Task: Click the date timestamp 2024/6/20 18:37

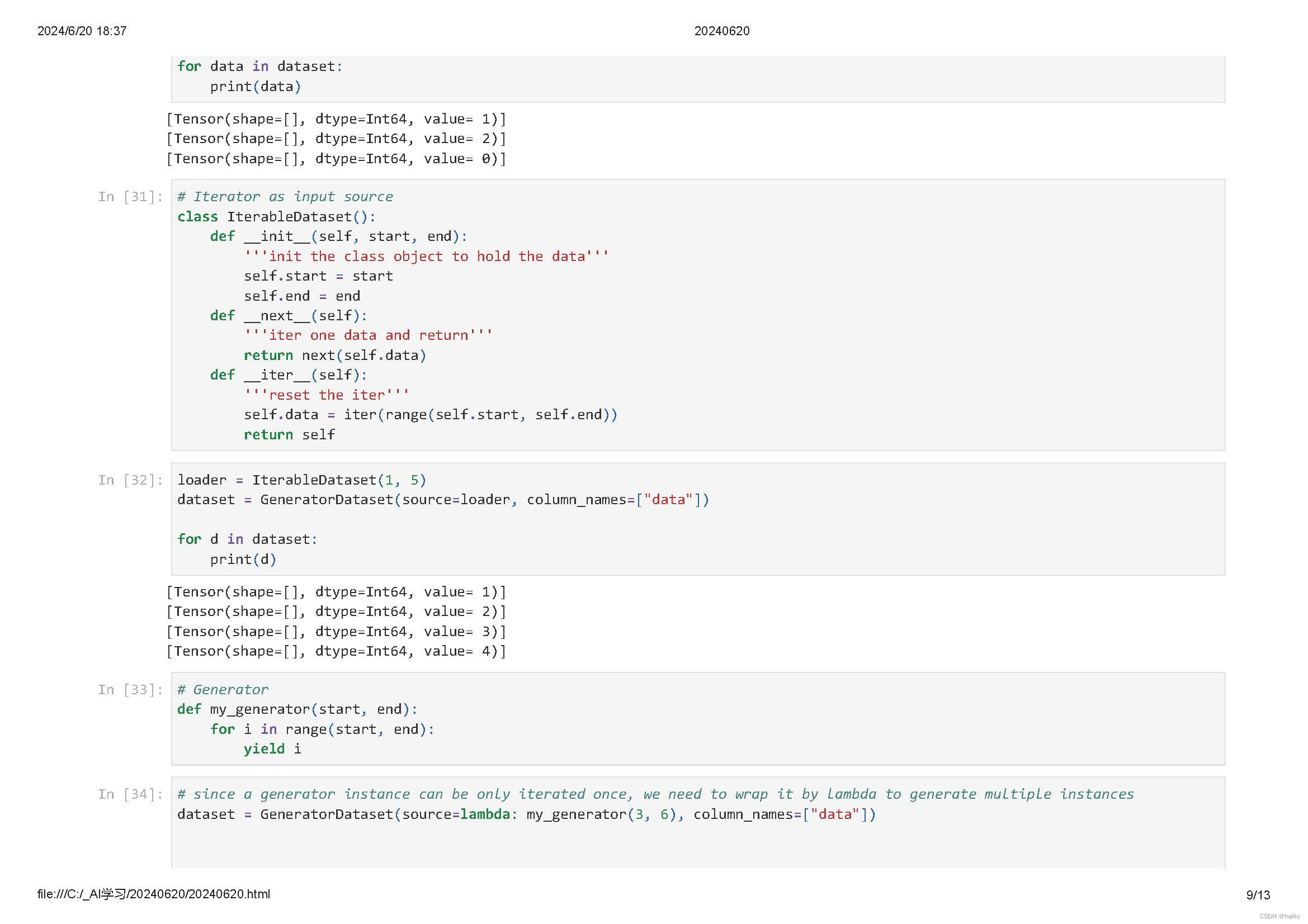Action: click(82, 31)
